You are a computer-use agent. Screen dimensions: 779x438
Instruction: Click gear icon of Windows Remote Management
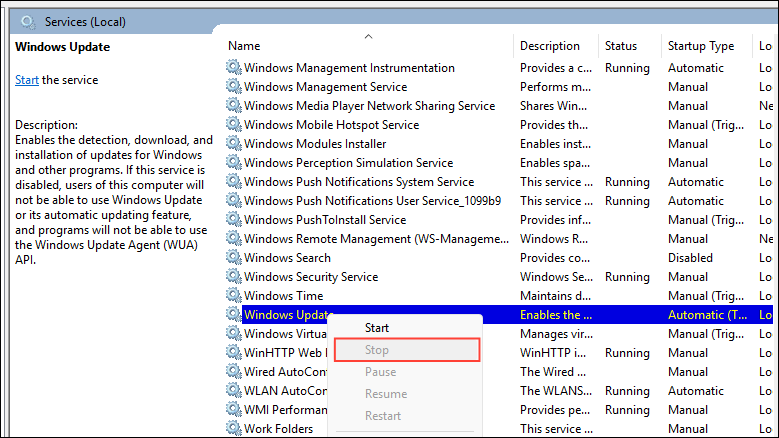point(234,238)
